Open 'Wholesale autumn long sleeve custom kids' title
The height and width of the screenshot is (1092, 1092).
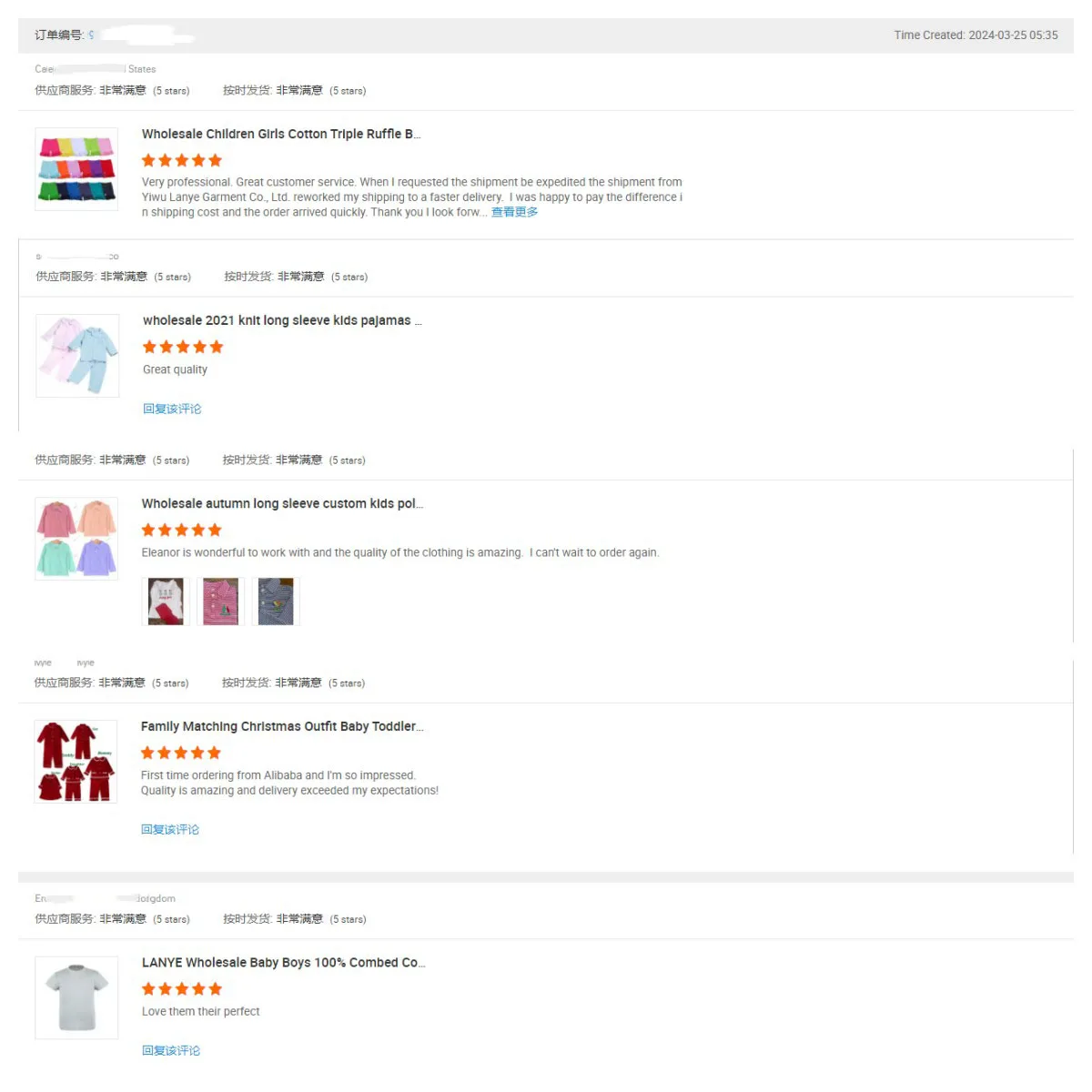coord(282,503)
